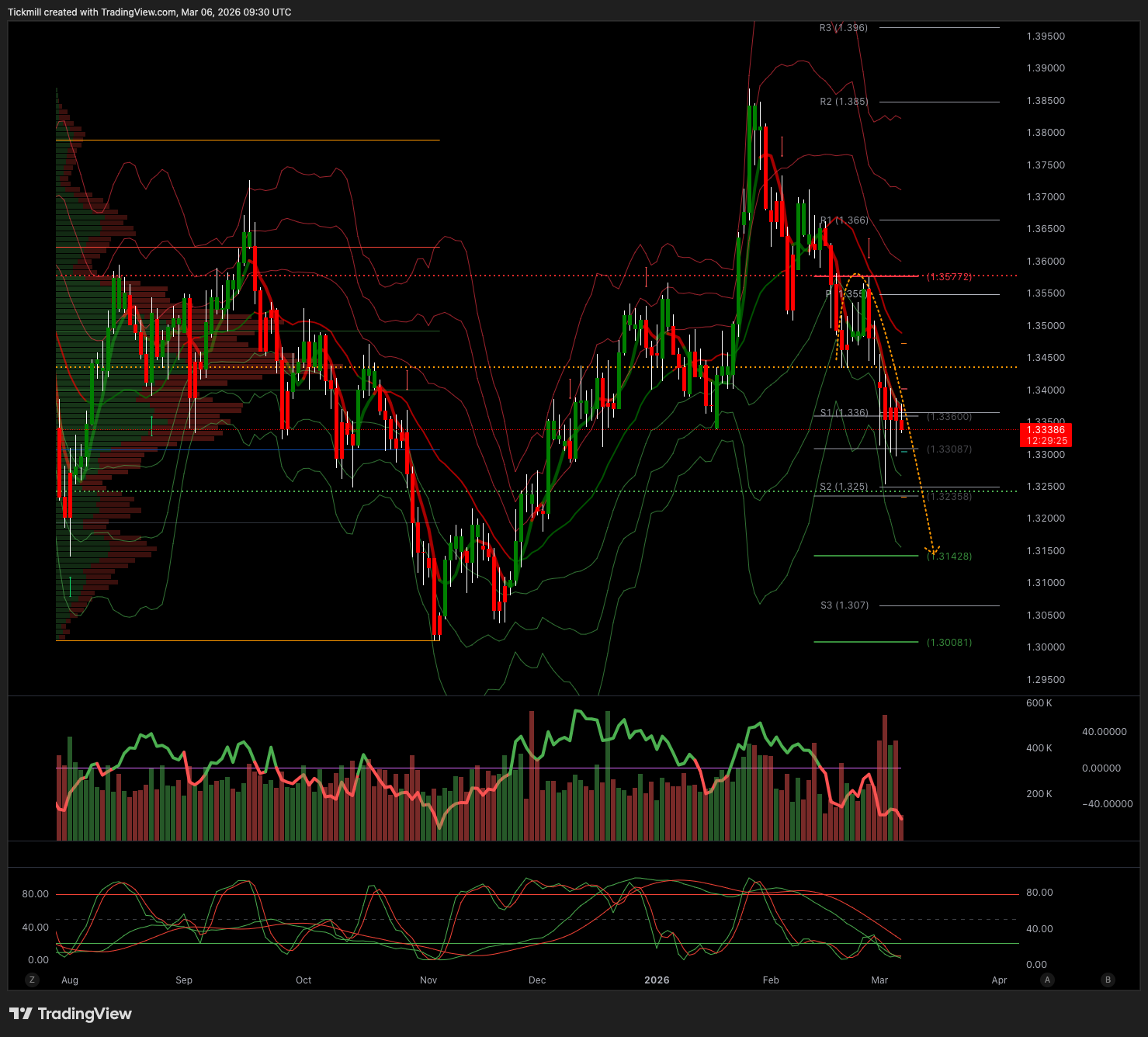The image size is (1148, 1037).
Task: Click the S2 (1.325) pivot label
Action: coord(844,487)
